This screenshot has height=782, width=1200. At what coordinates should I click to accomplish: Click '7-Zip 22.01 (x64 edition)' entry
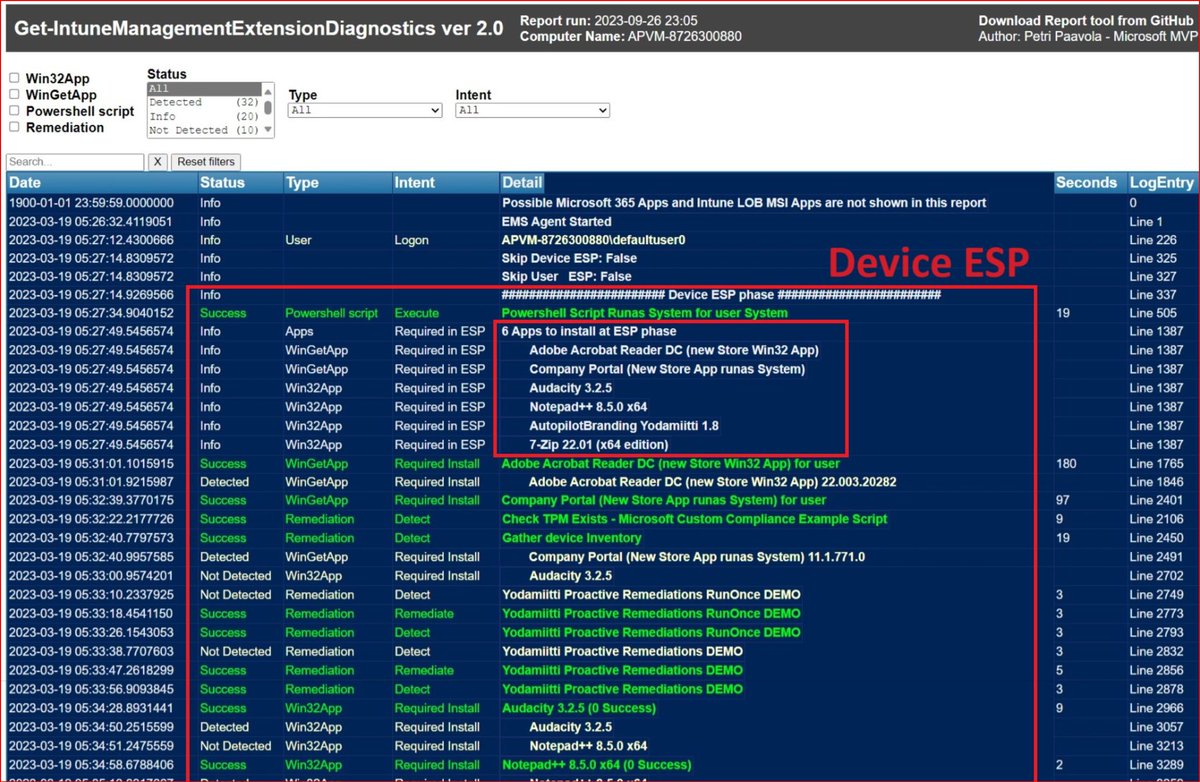[x=599, y=444]
